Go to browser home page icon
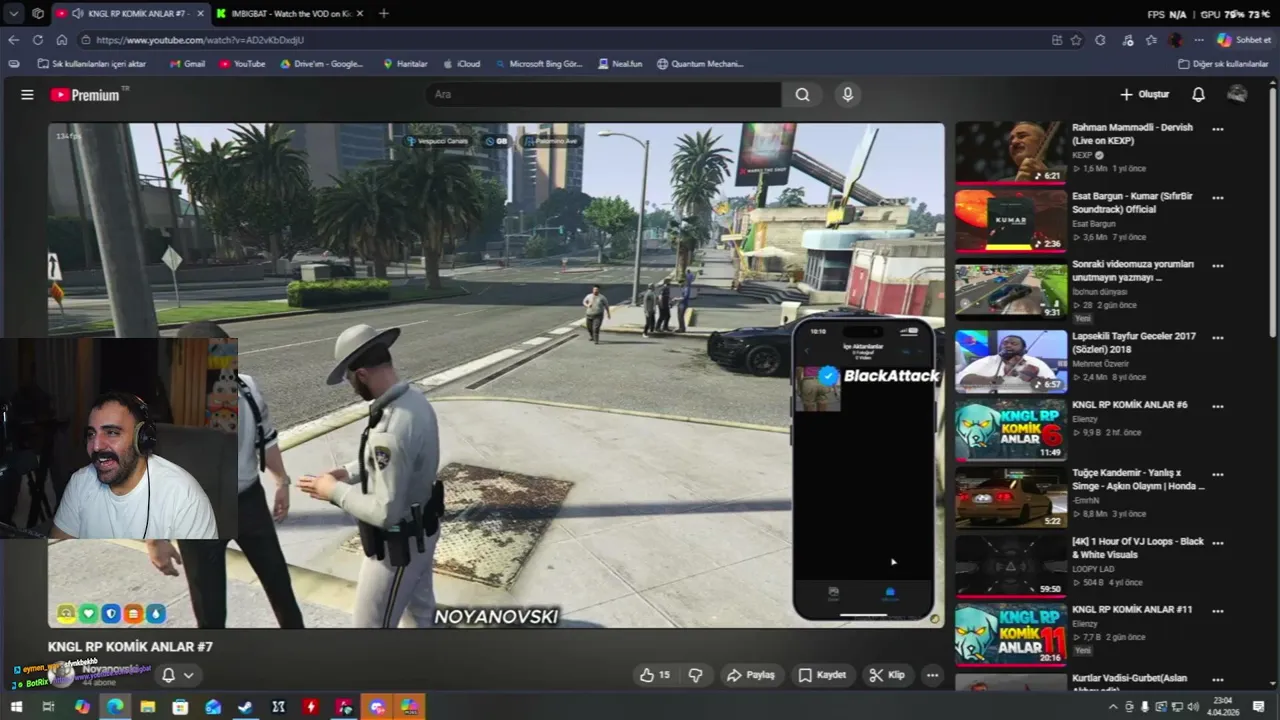1280x720 pixels. [x=62, y=40]
